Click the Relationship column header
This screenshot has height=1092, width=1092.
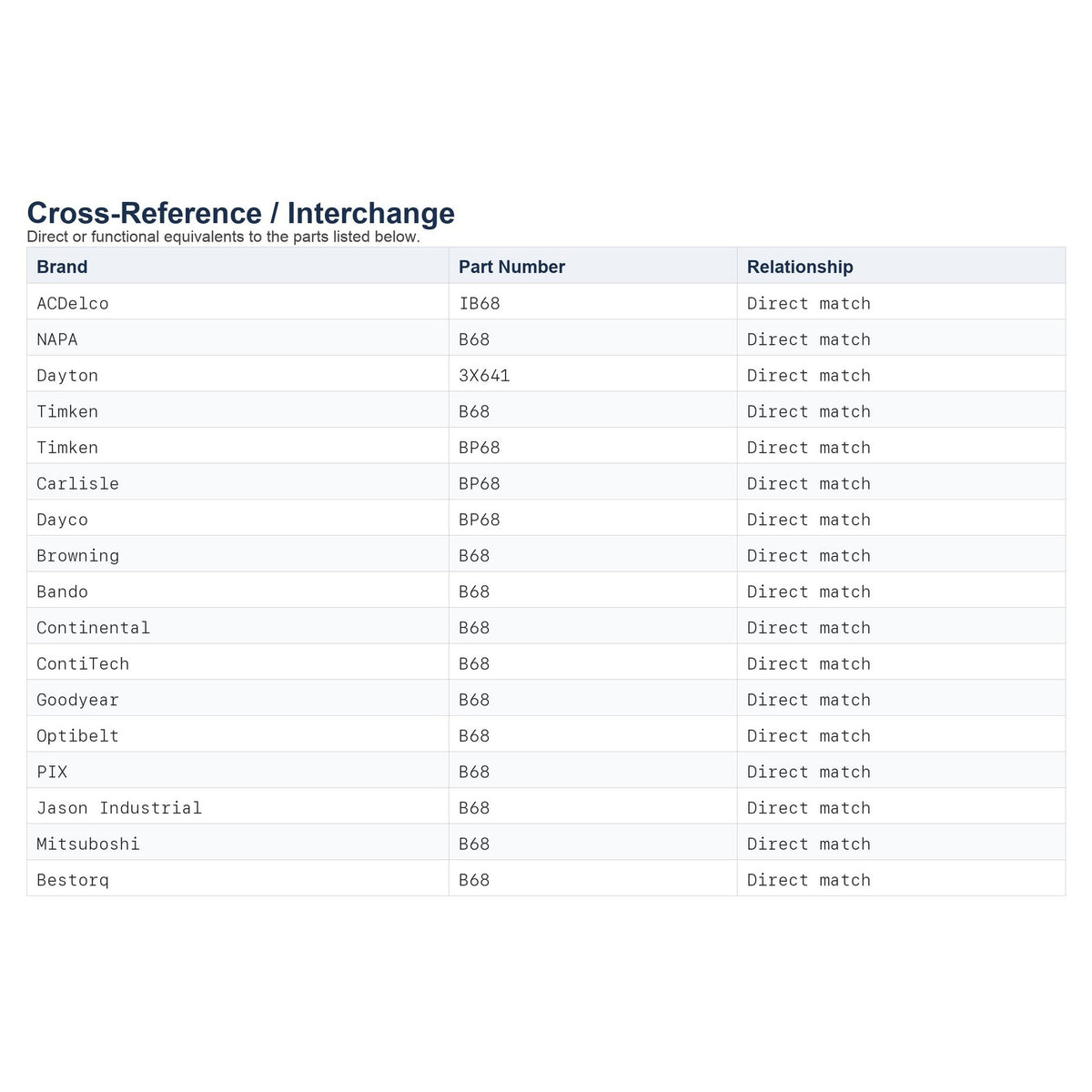coord(901,266)
